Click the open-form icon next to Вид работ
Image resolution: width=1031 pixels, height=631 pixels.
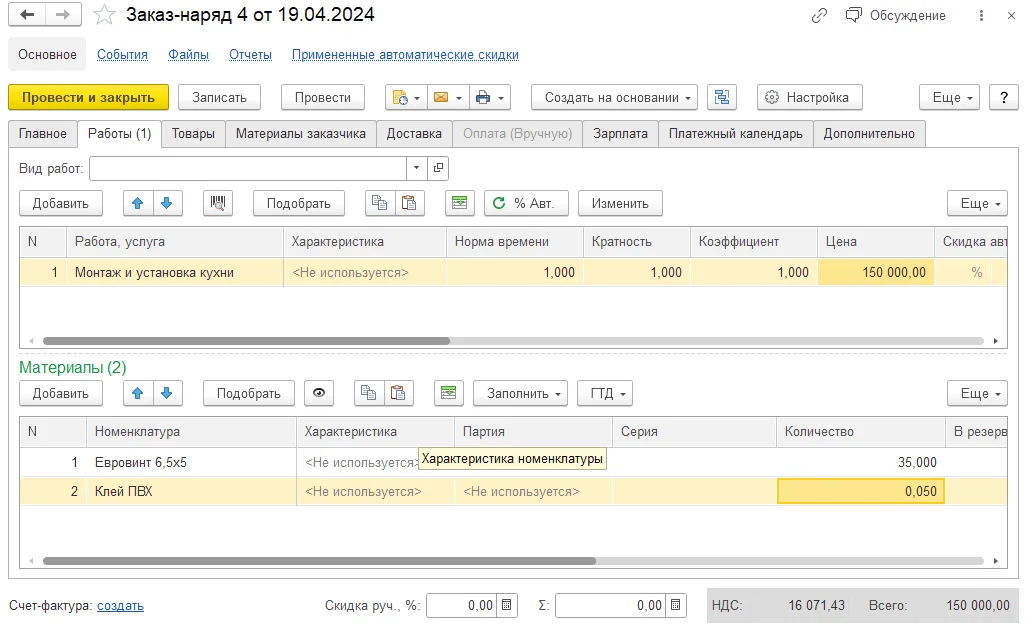[x=438, y=168]
